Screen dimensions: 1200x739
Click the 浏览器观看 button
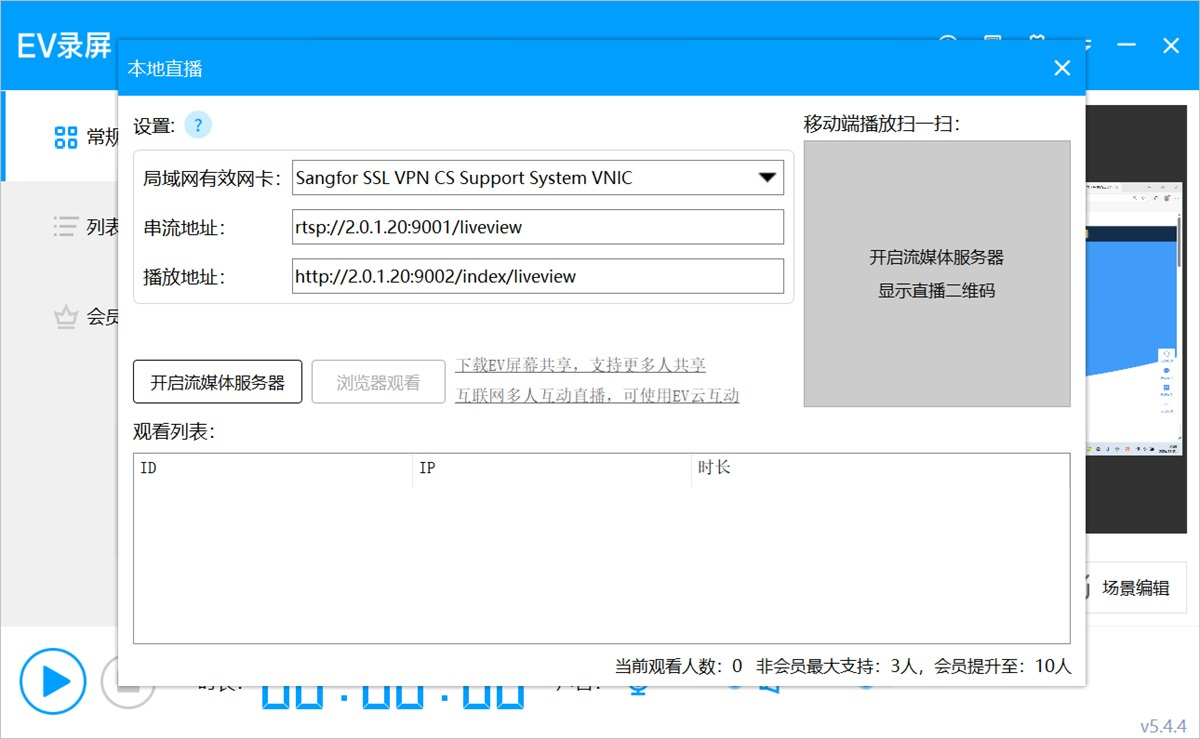click(378, 382)
